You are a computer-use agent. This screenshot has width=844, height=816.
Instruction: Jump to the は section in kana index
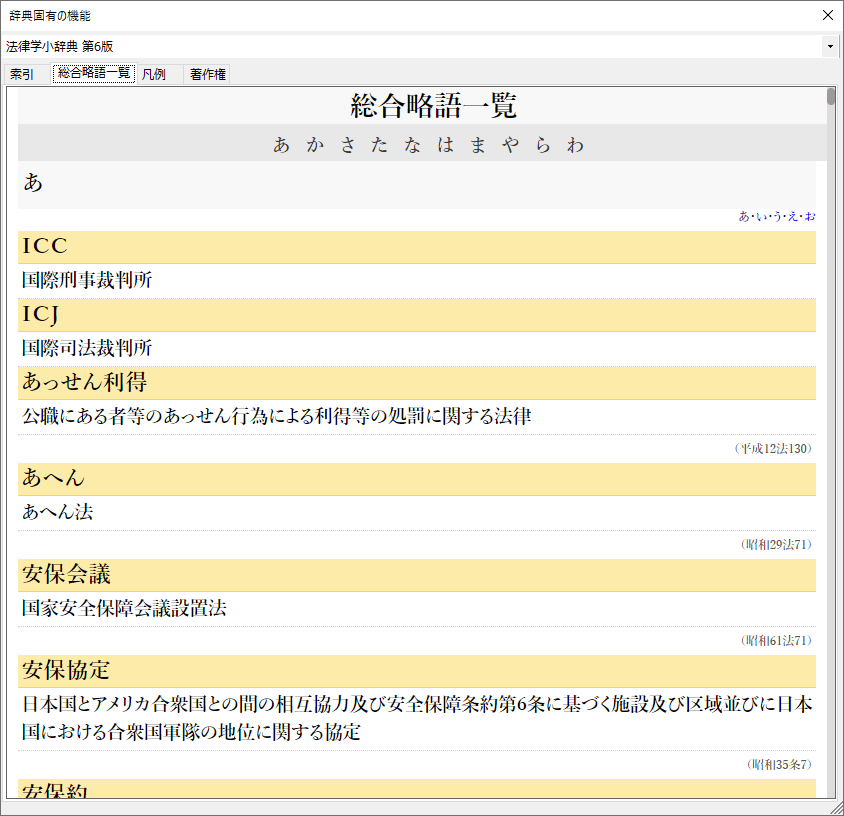point(445,145)
